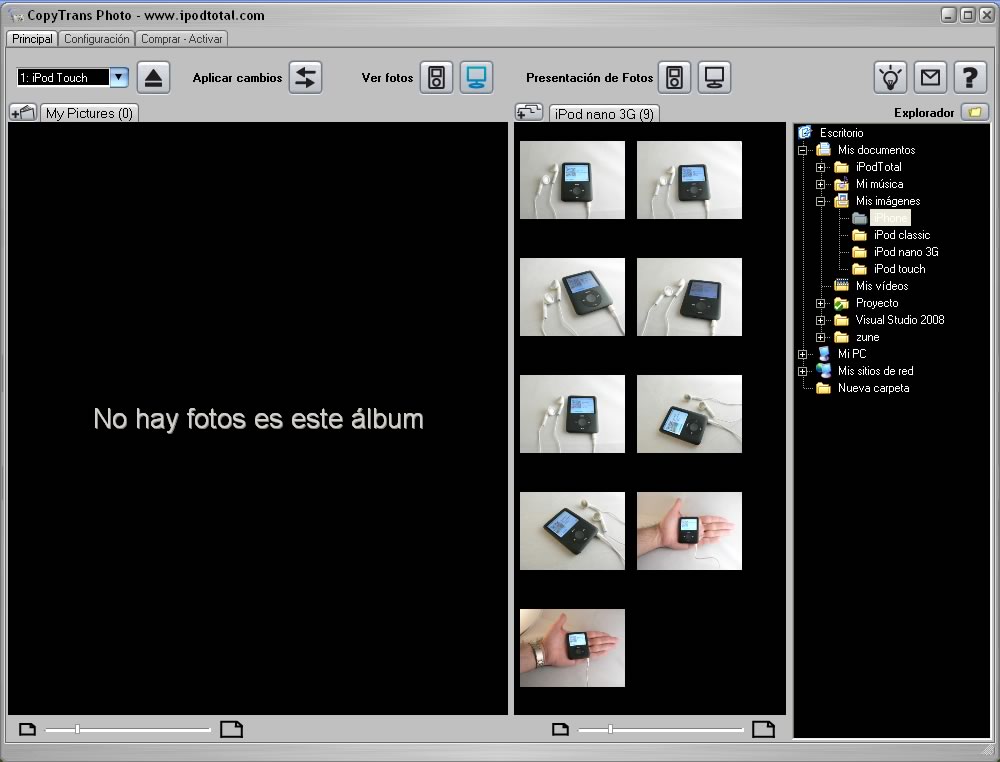
Task: Expand the iPodTotal folder node
Action: point(820,167)
